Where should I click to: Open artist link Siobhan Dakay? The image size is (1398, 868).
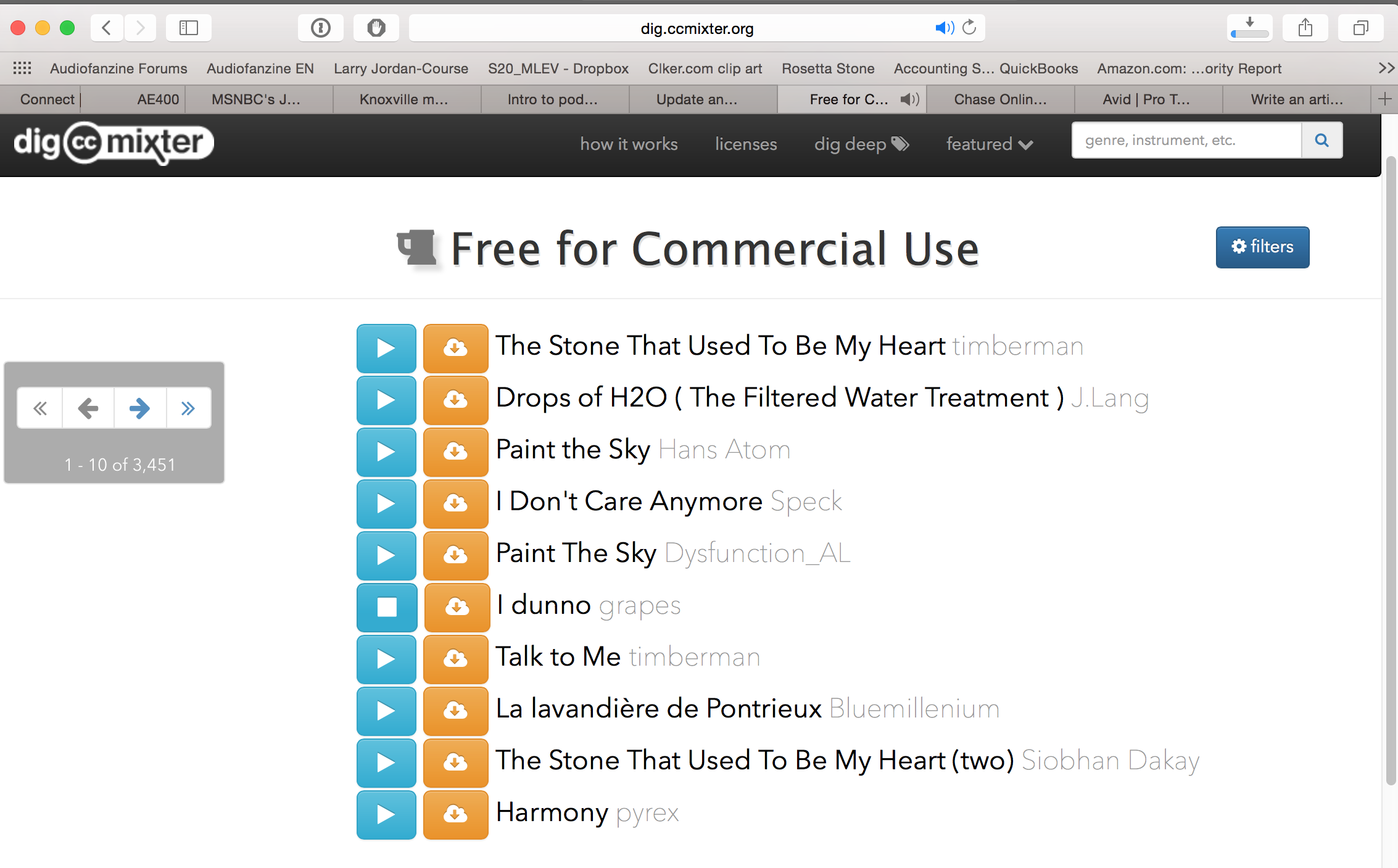pos(1110,761)
